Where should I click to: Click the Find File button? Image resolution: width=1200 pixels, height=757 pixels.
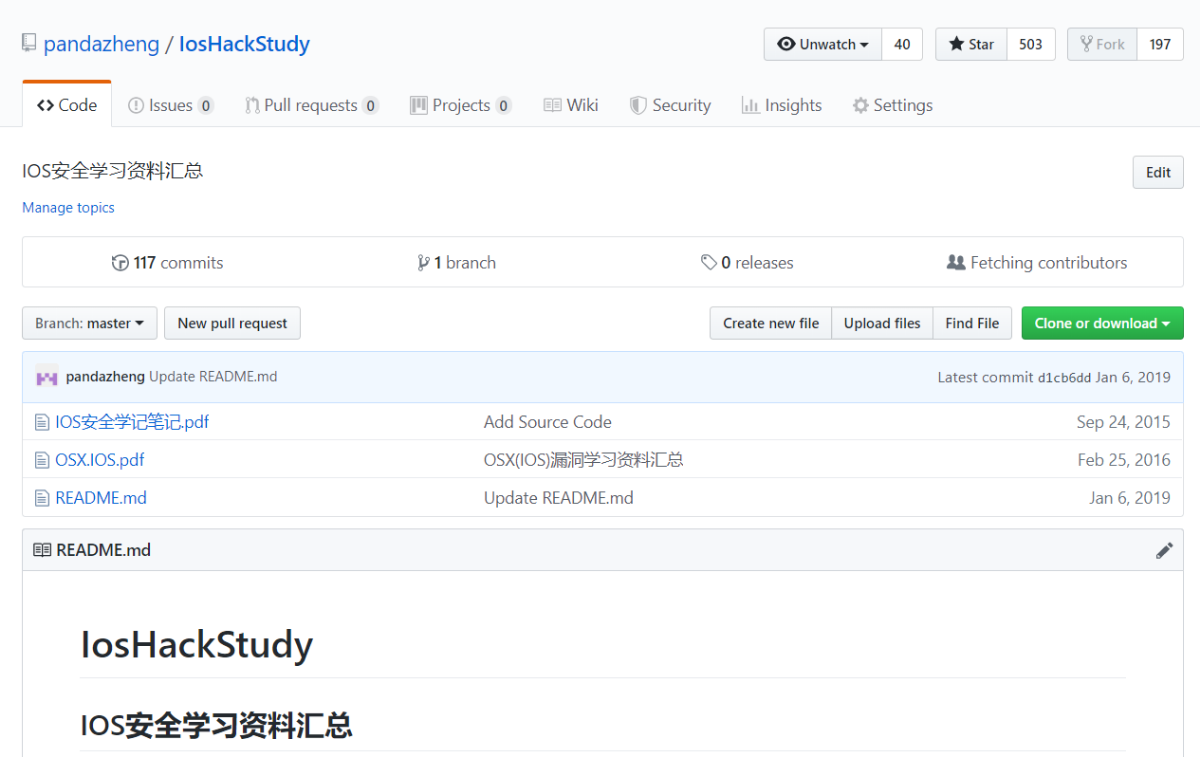[972, 323]
